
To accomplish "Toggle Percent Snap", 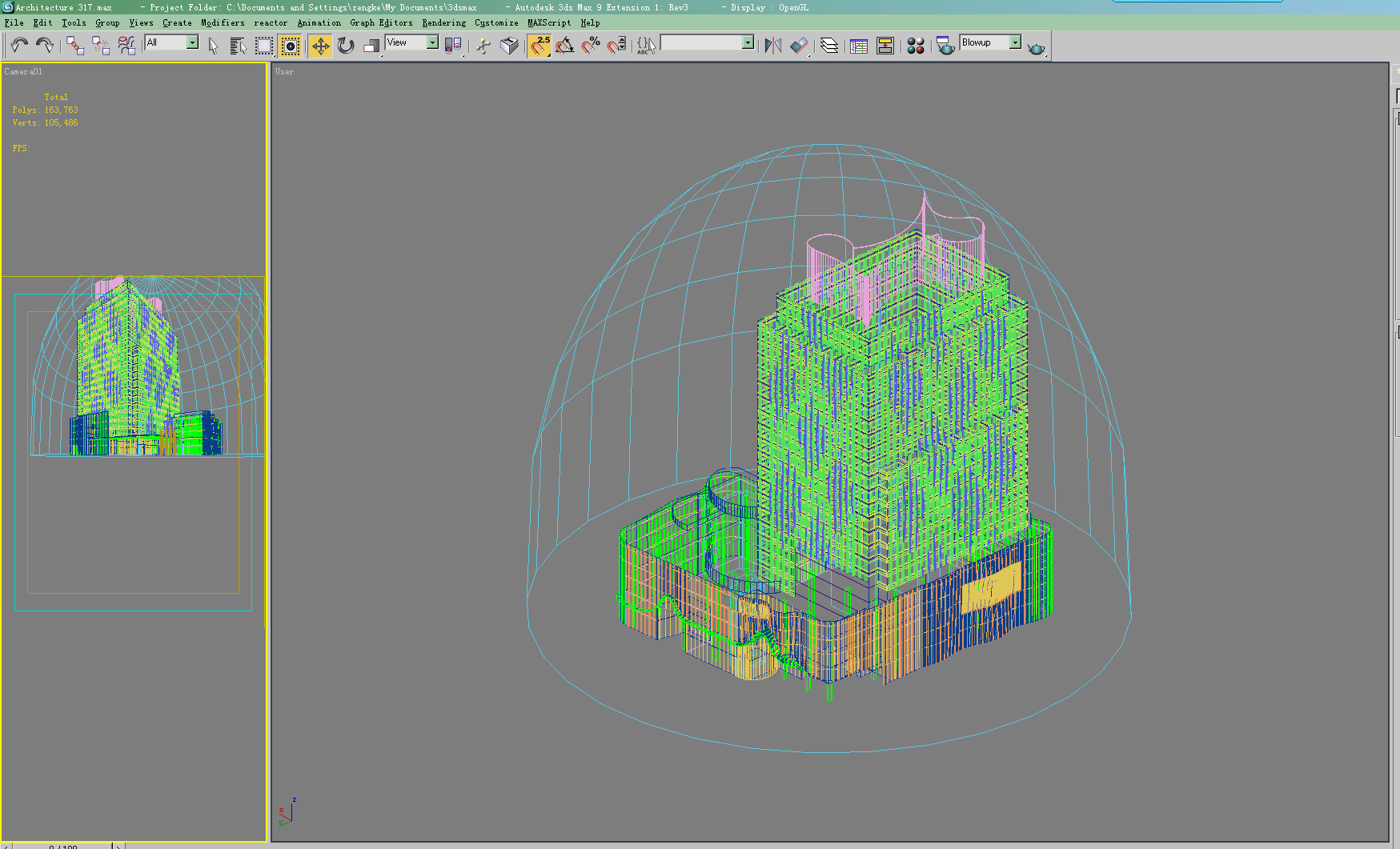I will (591, 46).
